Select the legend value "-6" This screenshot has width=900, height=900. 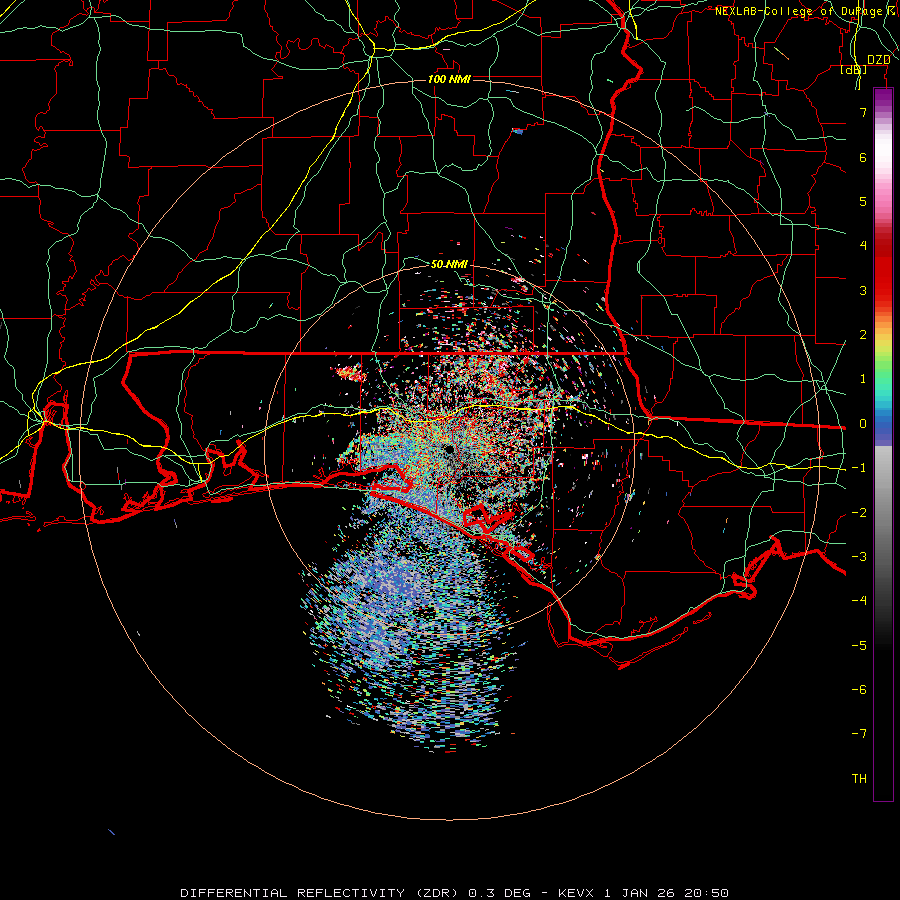(x=859, y=690)
